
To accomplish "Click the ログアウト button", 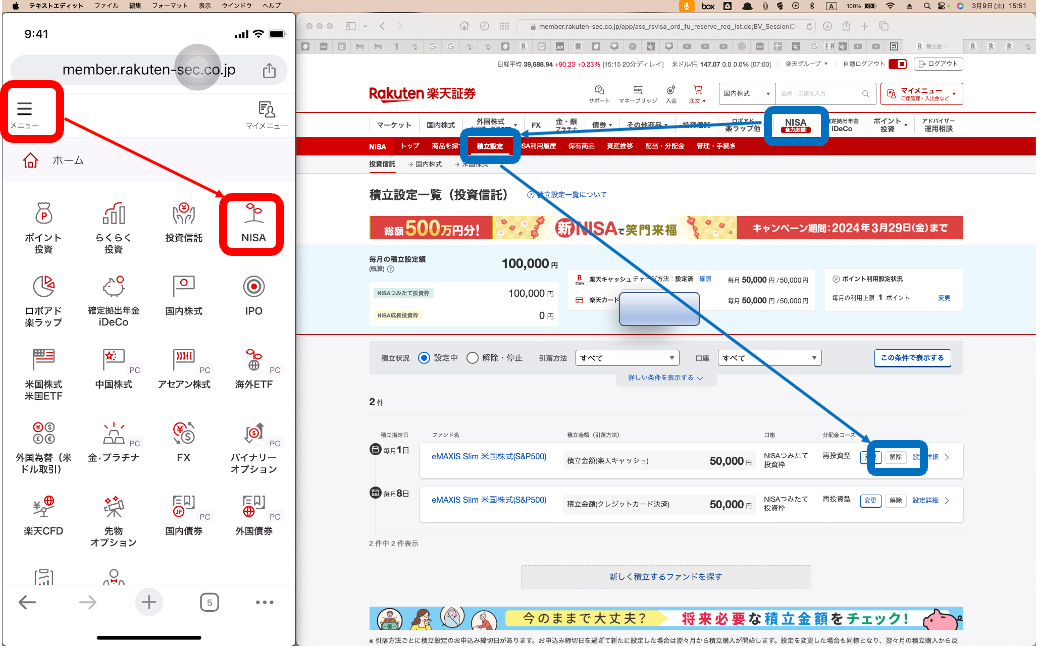I will pyautogui.click(x=938, y=64).
